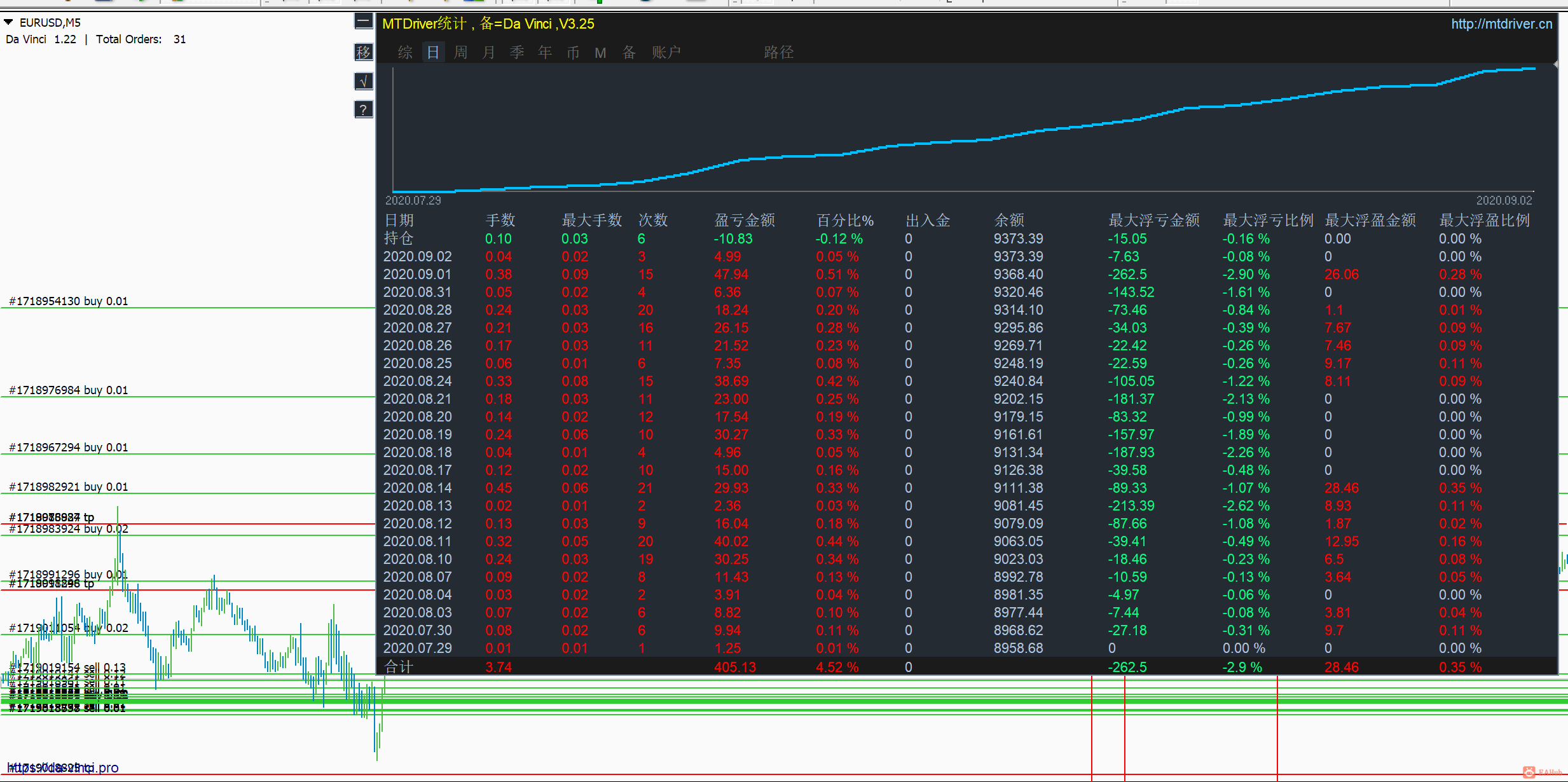
Task: Click the 百分比% column header
Action: [x=845, y=220]
